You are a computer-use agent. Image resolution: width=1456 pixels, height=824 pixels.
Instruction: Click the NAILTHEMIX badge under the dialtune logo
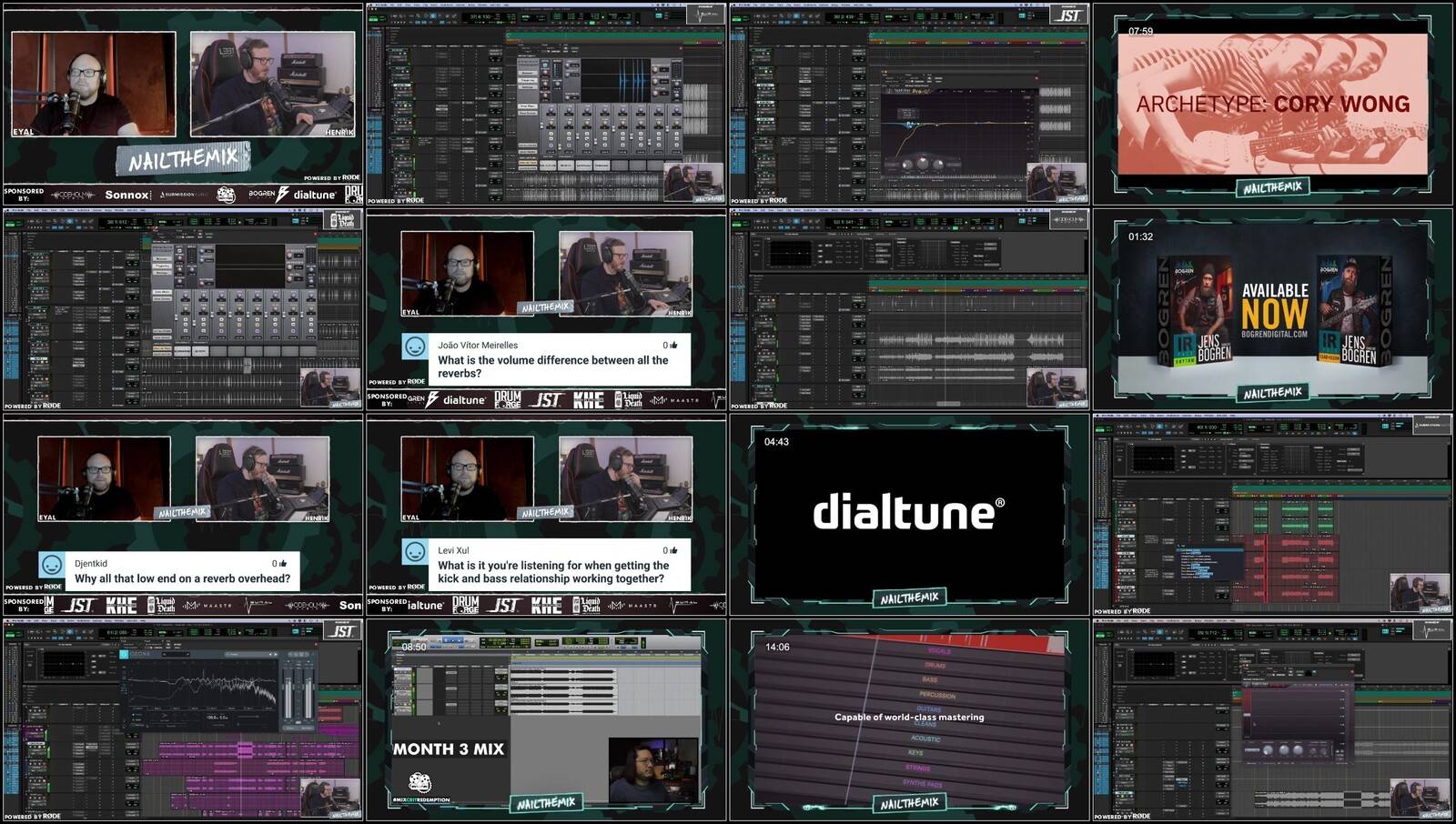[909, 598]
